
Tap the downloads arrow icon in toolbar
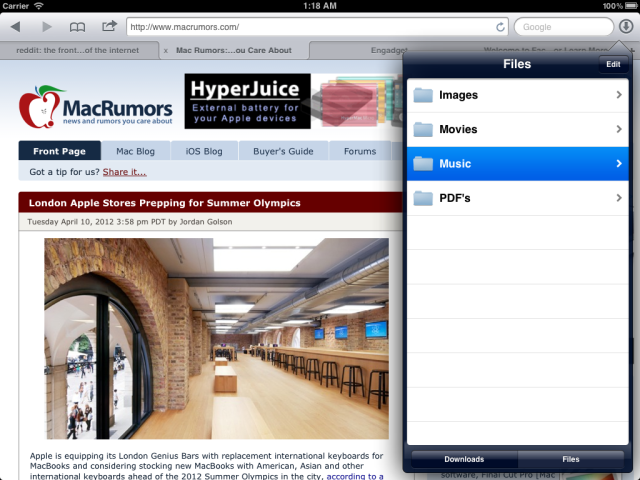pos(626,27)
